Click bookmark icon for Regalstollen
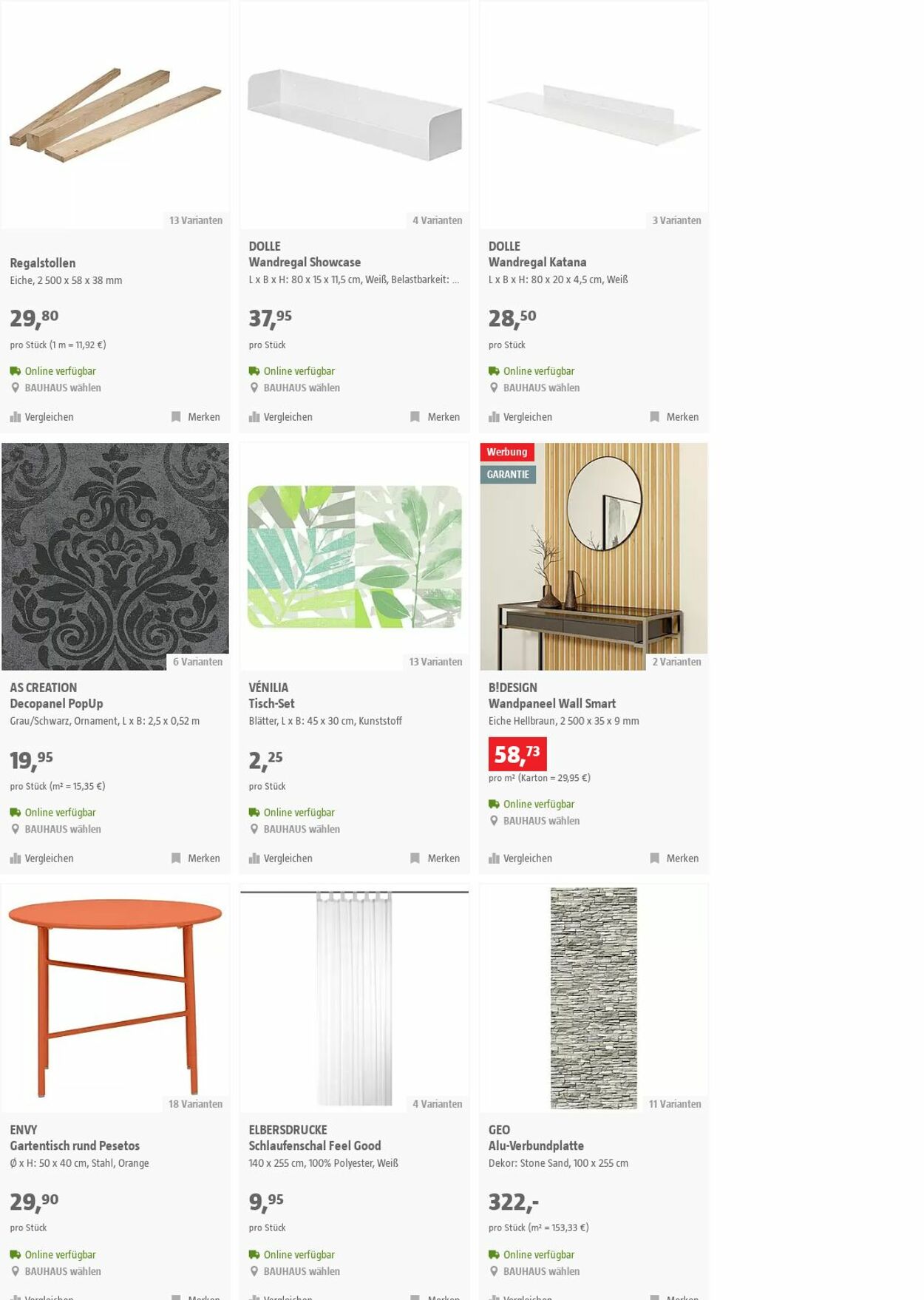 click(x=176, y=417)
